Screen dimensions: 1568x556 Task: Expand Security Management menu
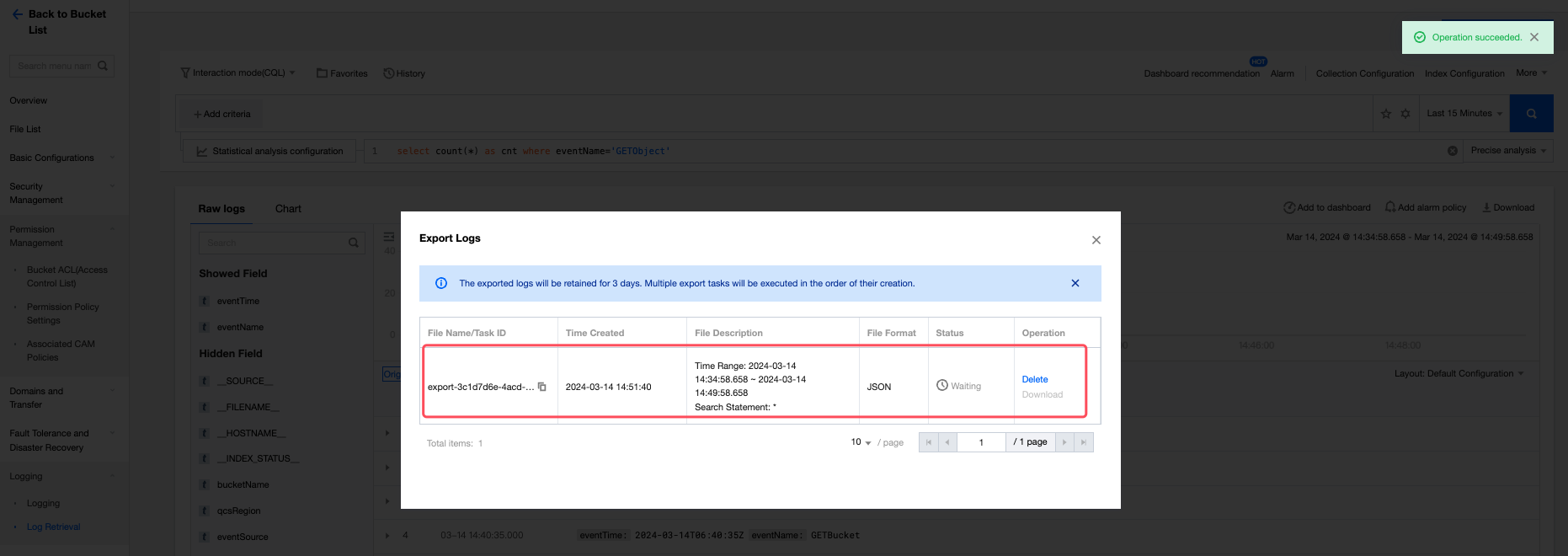coord(62,193)
